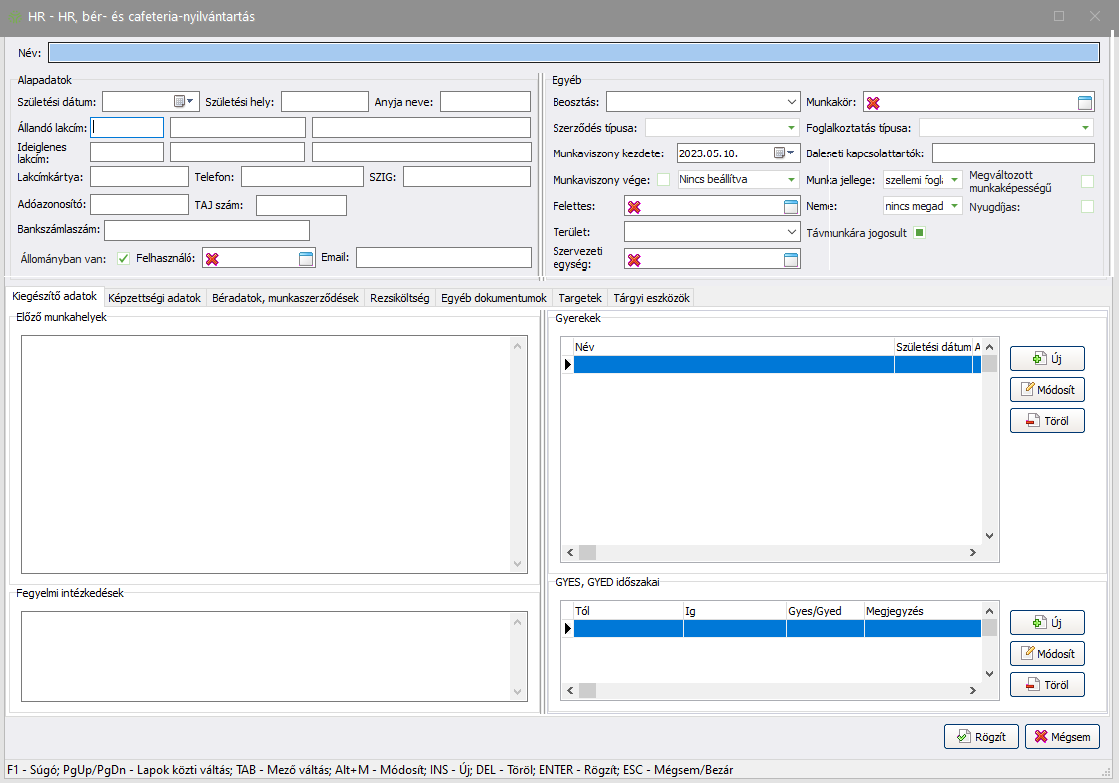
Task: Enable Munkaviszony vége checkbox
Action: (x=663, y=180)
